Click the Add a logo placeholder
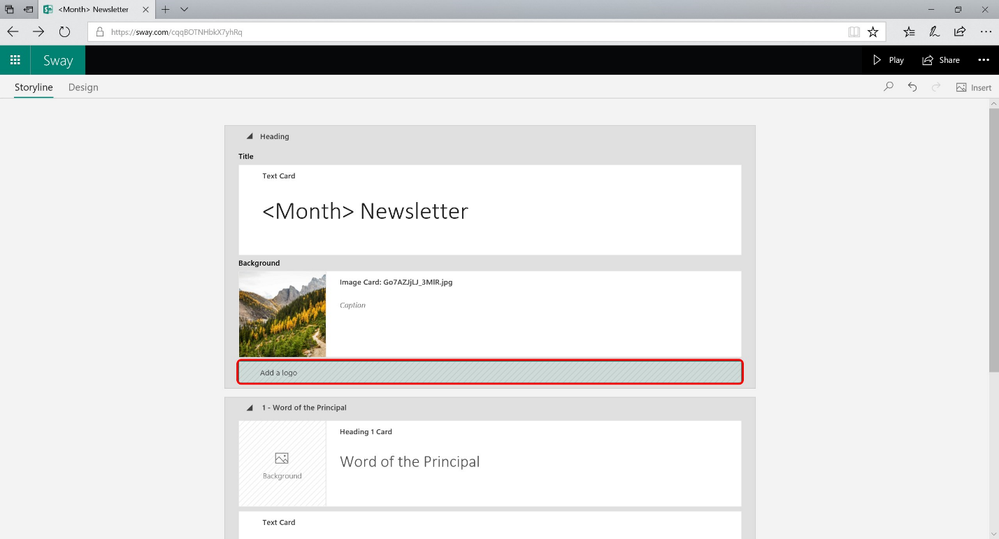The image size is (999, 539). pos(490,372)
